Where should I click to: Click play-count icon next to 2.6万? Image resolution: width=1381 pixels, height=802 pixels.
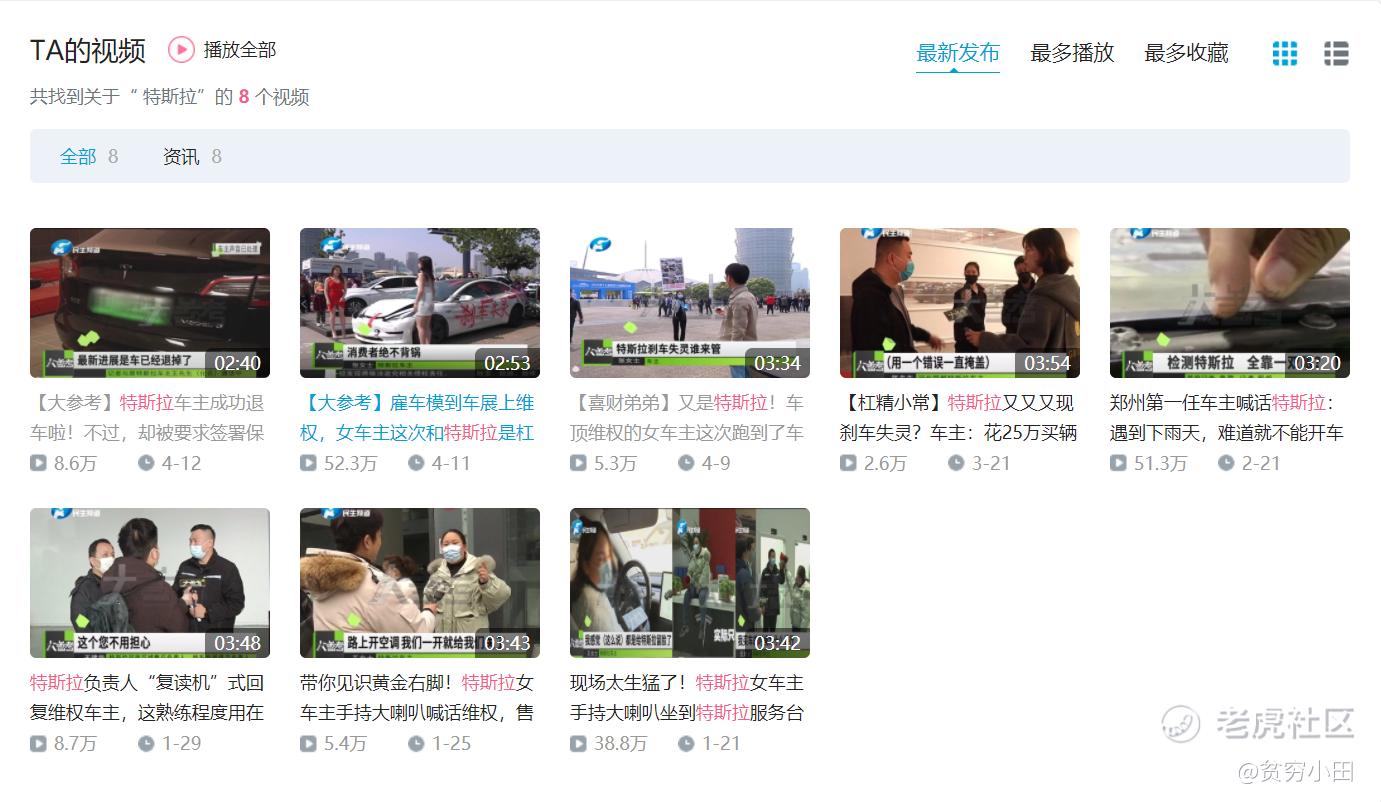pyautogui.click(x=848, y=463)
